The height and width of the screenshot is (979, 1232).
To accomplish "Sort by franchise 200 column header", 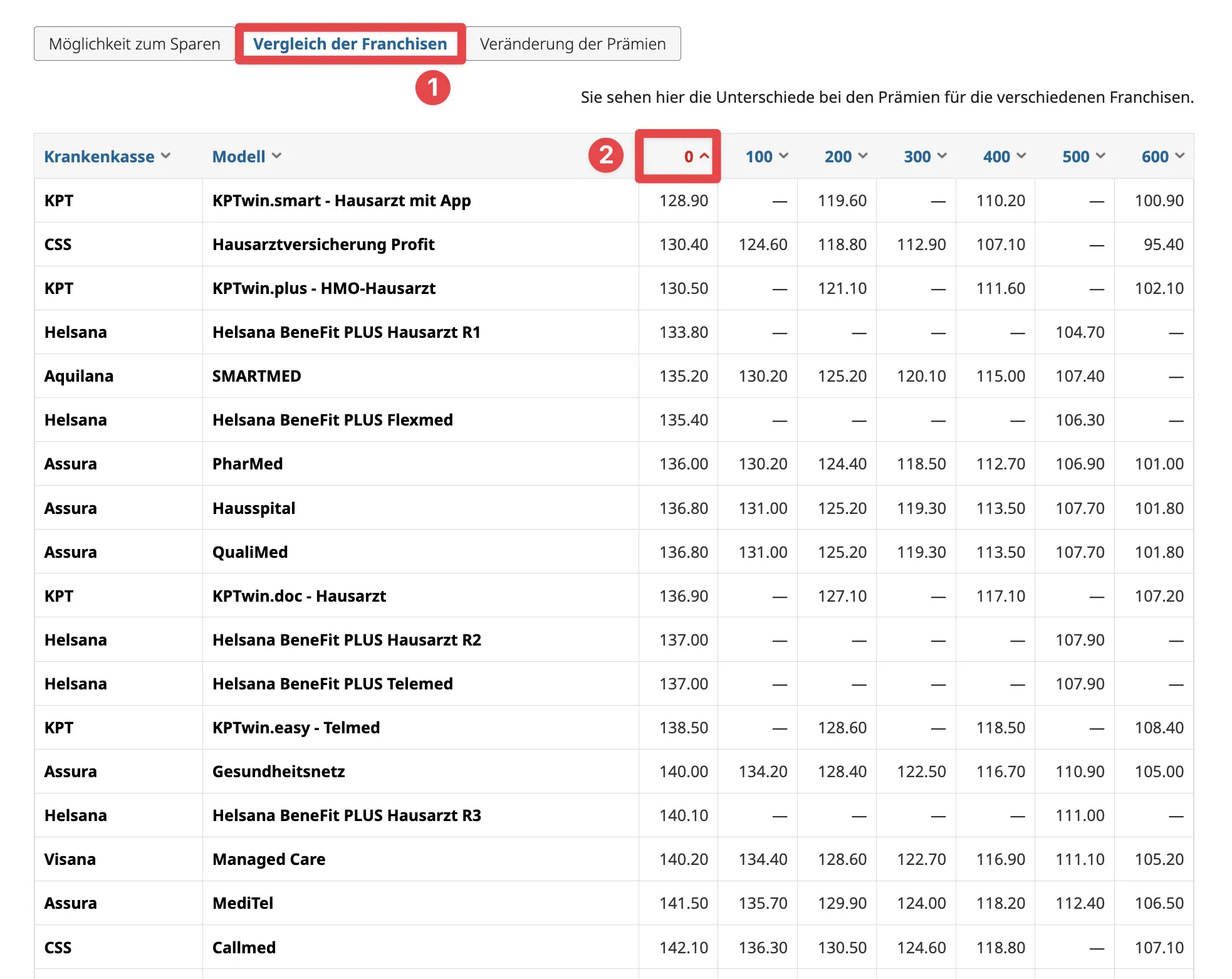I will coord(846,156).
